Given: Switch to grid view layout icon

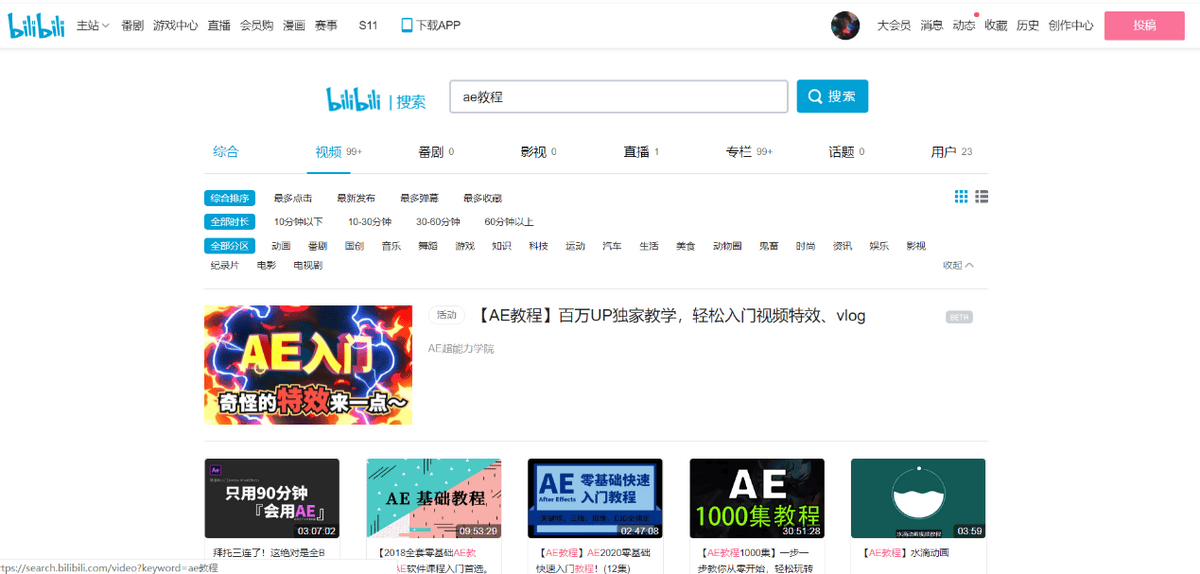Looking at the screenshot, I should [x=961, y=197].
